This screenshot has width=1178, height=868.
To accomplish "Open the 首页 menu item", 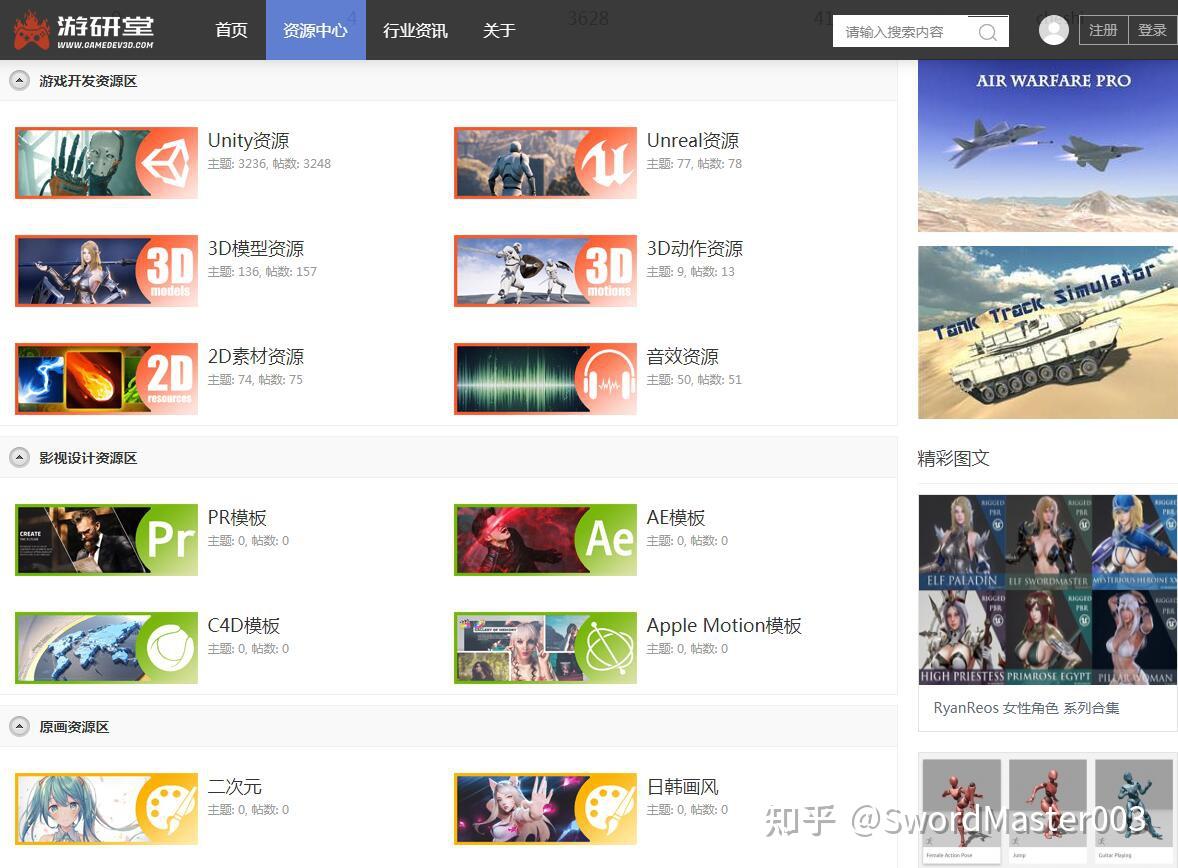I will tap(230, 30).
